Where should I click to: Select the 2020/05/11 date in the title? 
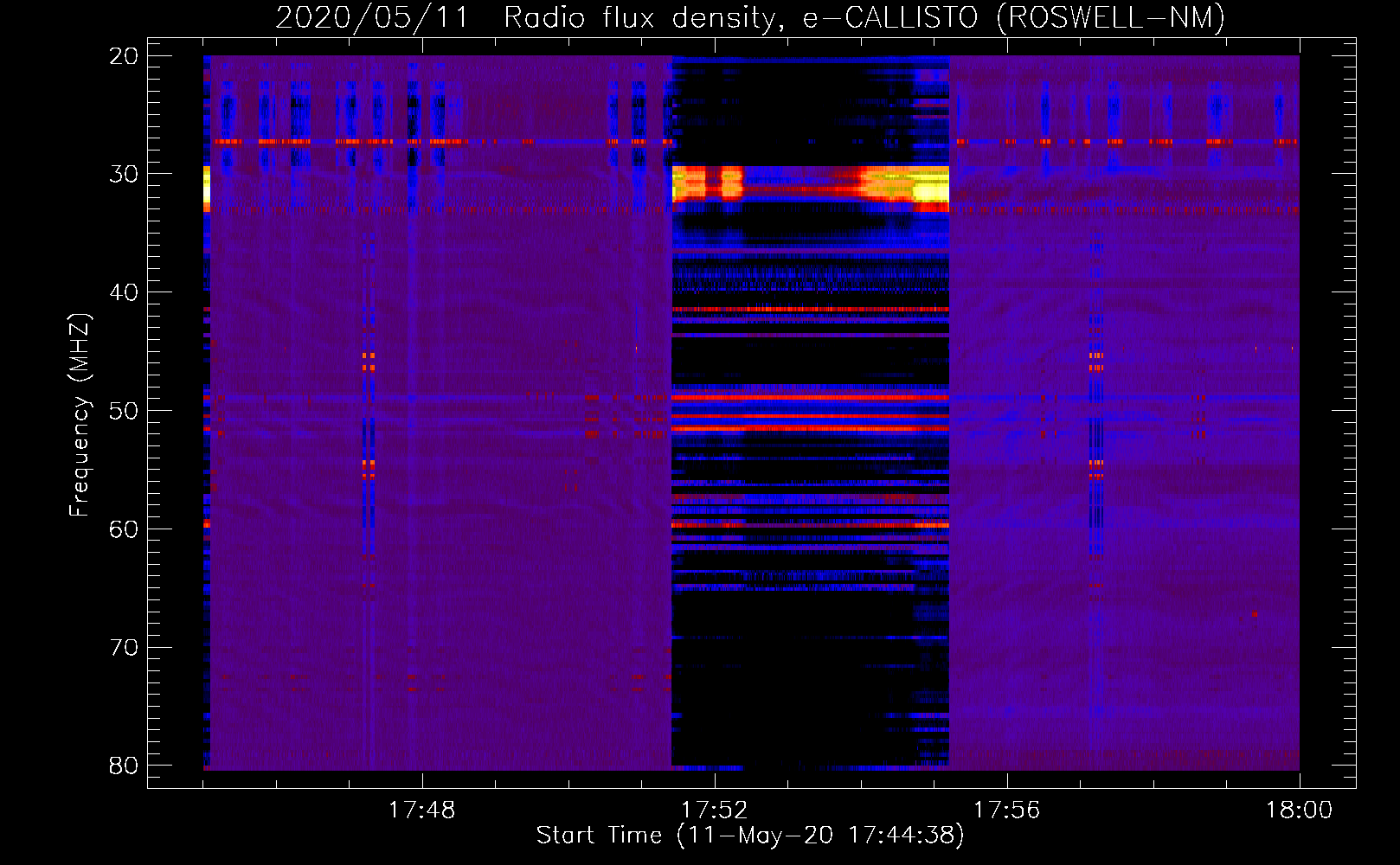coord(372,17)
